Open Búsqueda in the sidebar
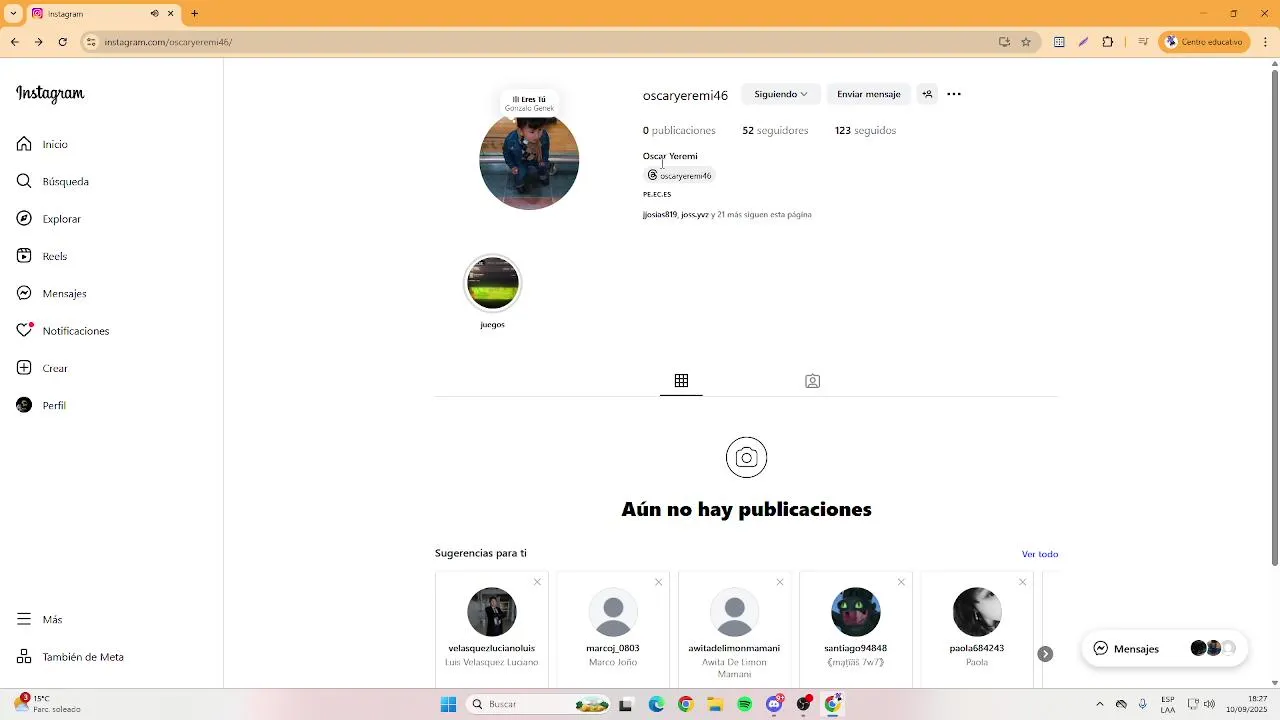The image size is (1280, 720). (53, 182)
